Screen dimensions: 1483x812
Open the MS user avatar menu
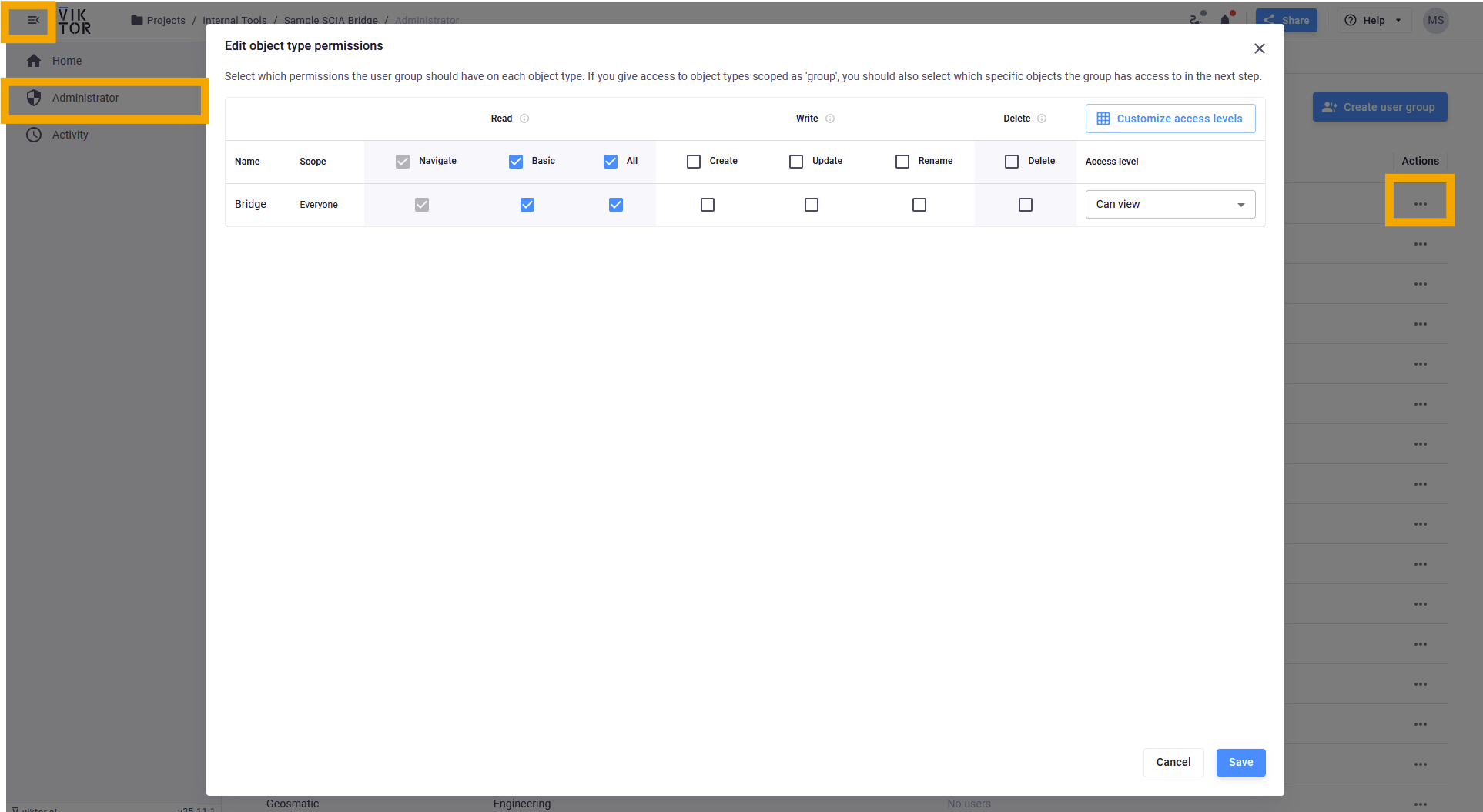[1435, 21]
